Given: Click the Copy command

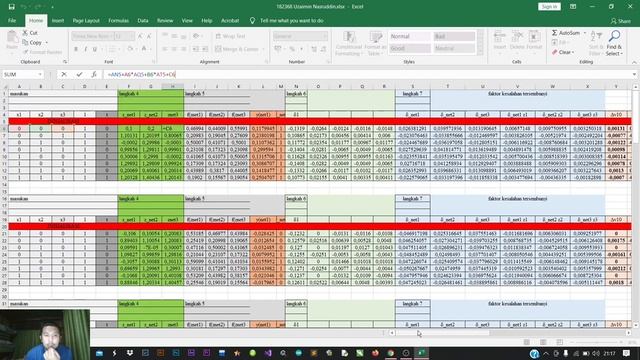Looking at the screenshot, I should pyautogui.click(x=32, y=42).
